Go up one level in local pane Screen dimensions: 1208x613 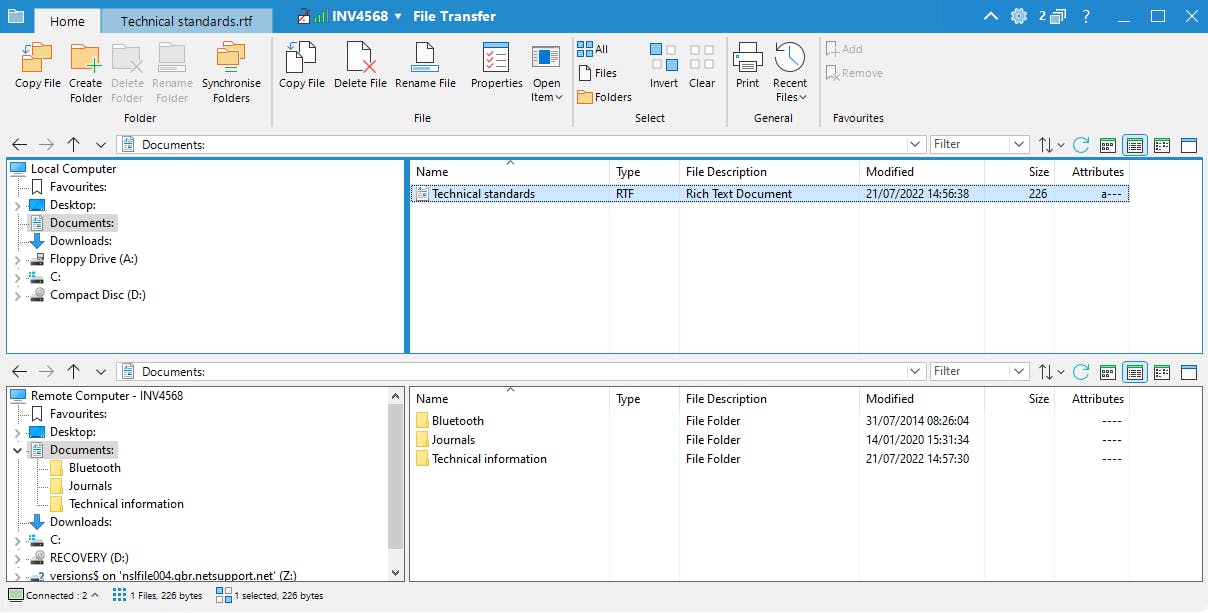click(73, 145)
